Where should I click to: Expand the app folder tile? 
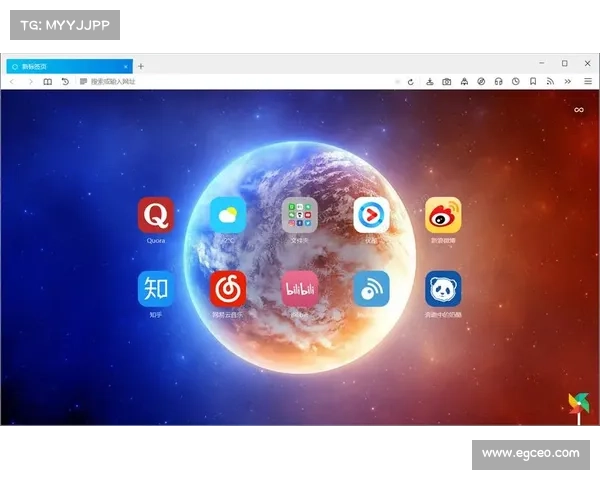[300, 215]
